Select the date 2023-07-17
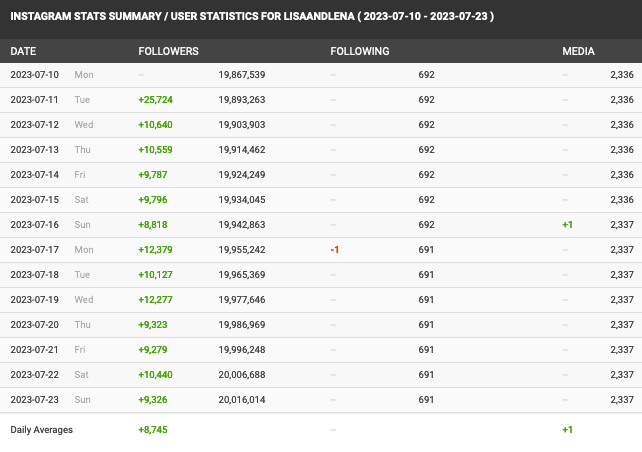 35,250
